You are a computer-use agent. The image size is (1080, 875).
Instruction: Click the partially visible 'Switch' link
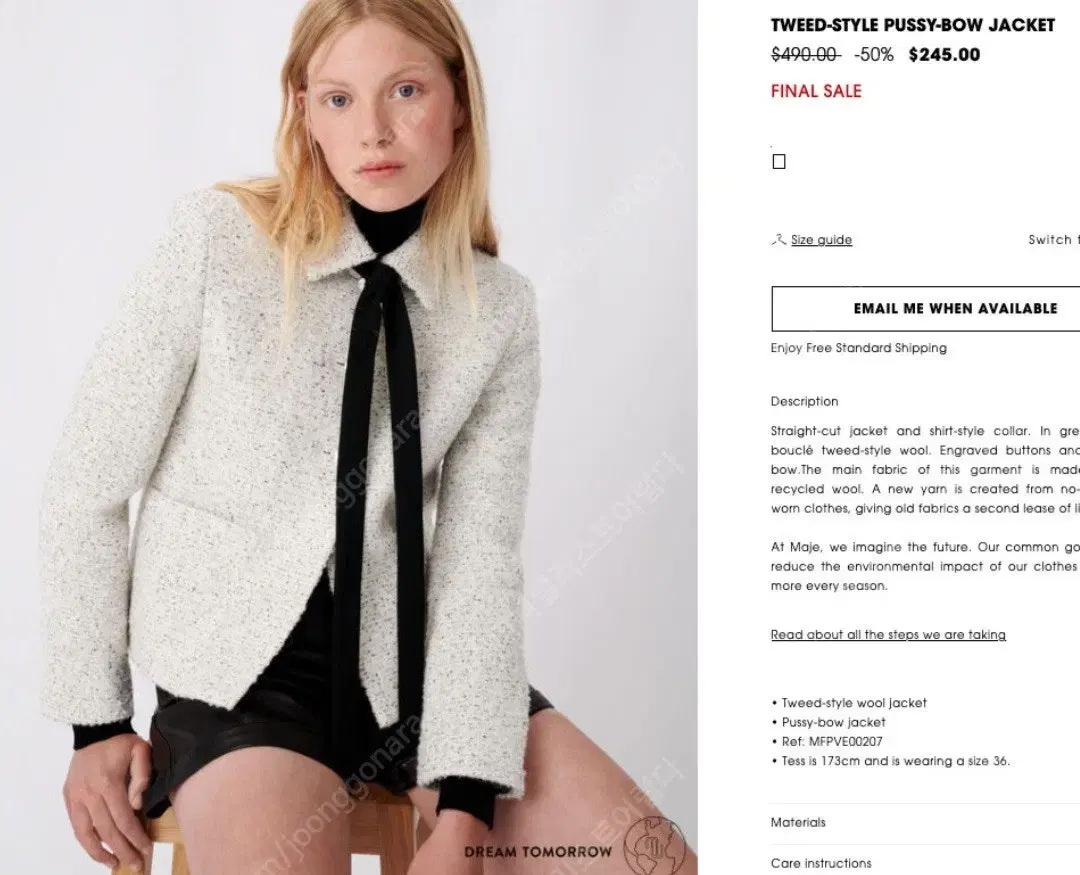point(1053,240)
